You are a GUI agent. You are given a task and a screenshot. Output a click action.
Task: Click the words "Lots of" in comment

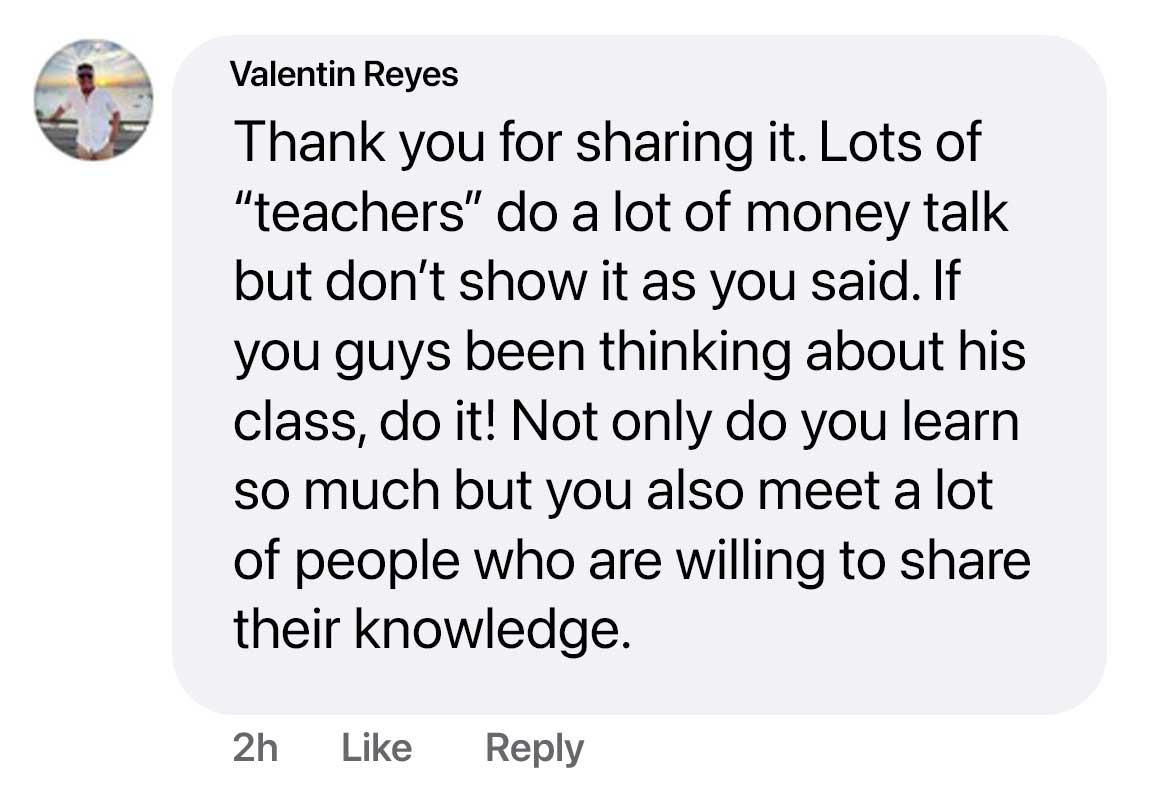point(900,143)
